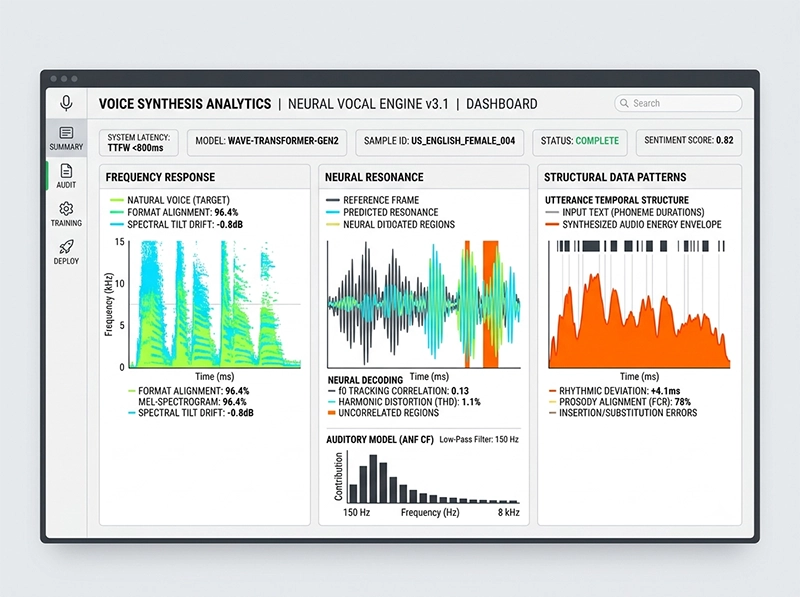Screen dimensions: 800x597
Task: Select the Training label in sidebar
Action: tap(66, 223)
